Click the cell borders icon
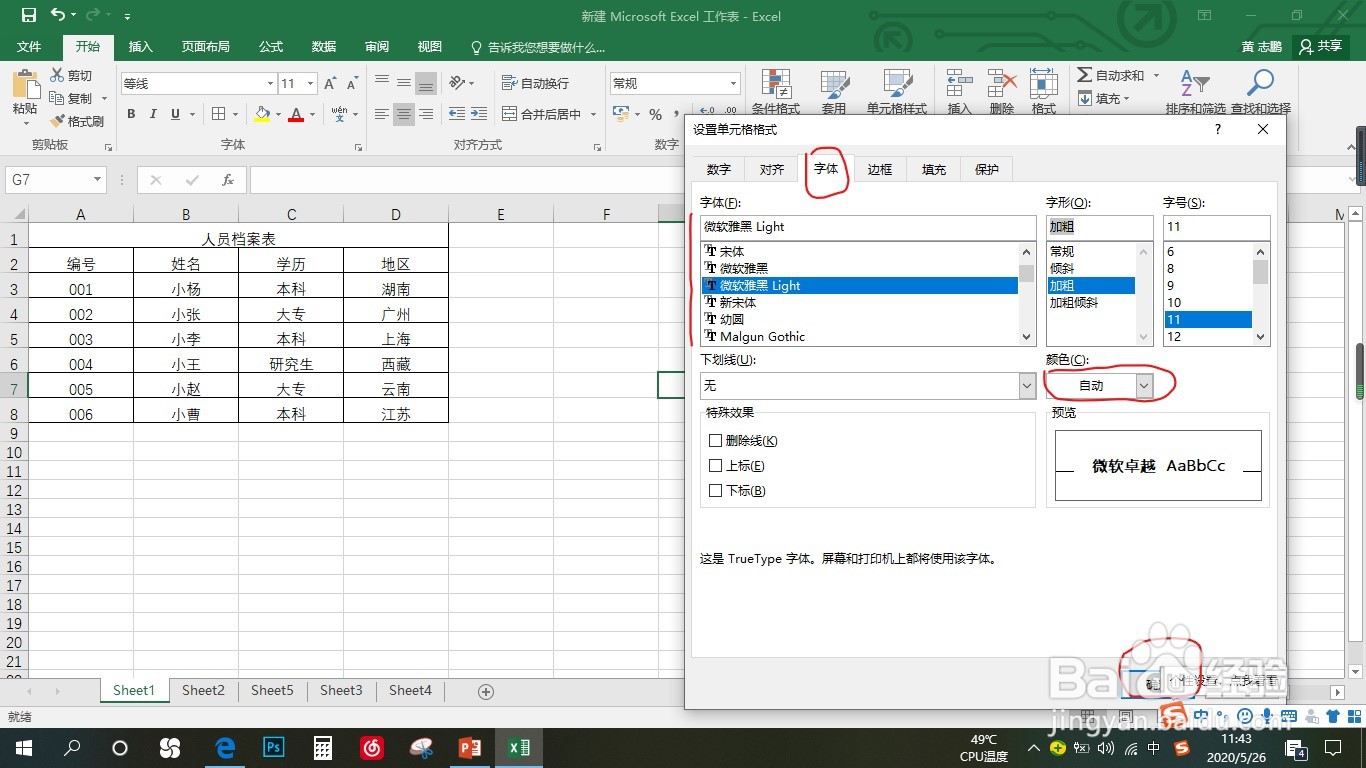The image size is (1366, 768). [219, 114]
